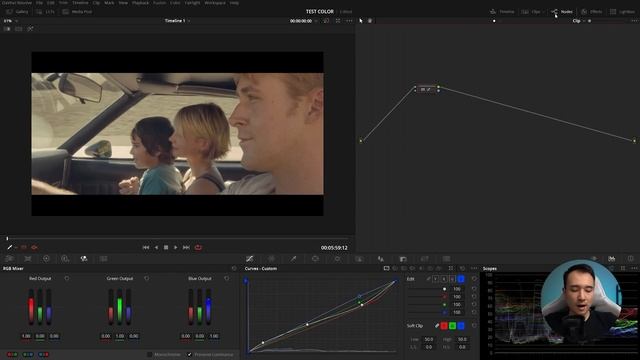This screenshot has width=640, height=360.
Task: Open the Motion Effects palette
Action: click(104, 259)
